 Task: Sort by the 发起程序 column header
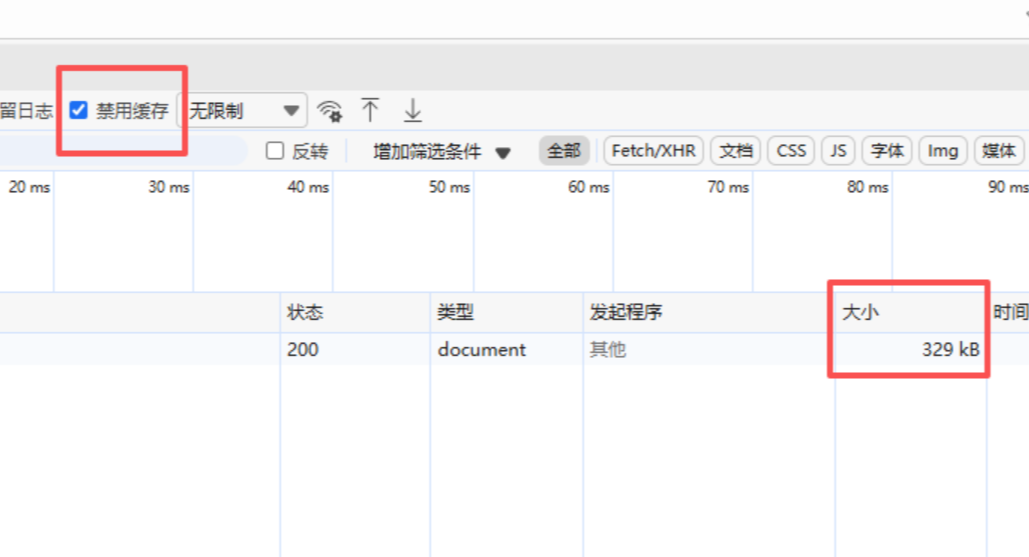point(626,312)
